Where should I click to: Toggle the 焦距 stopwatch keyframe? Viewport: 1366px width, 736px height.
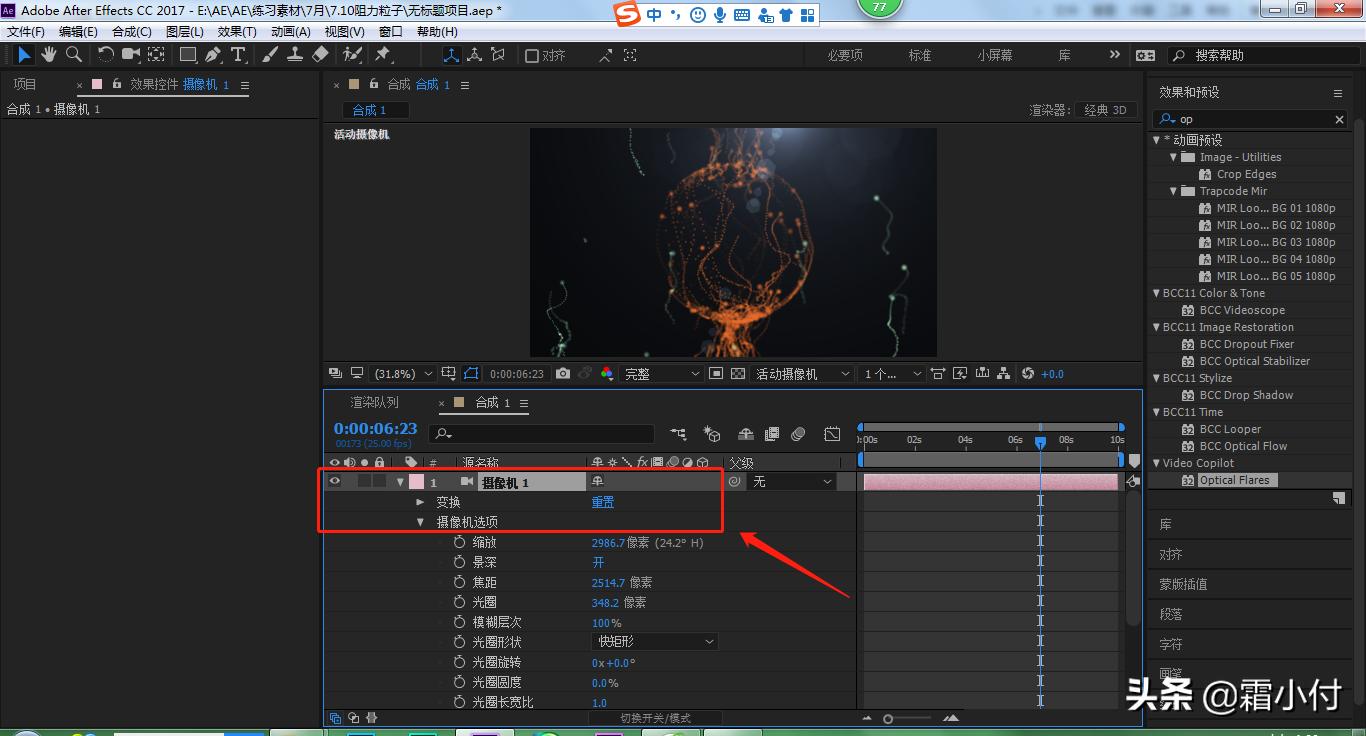460,582
